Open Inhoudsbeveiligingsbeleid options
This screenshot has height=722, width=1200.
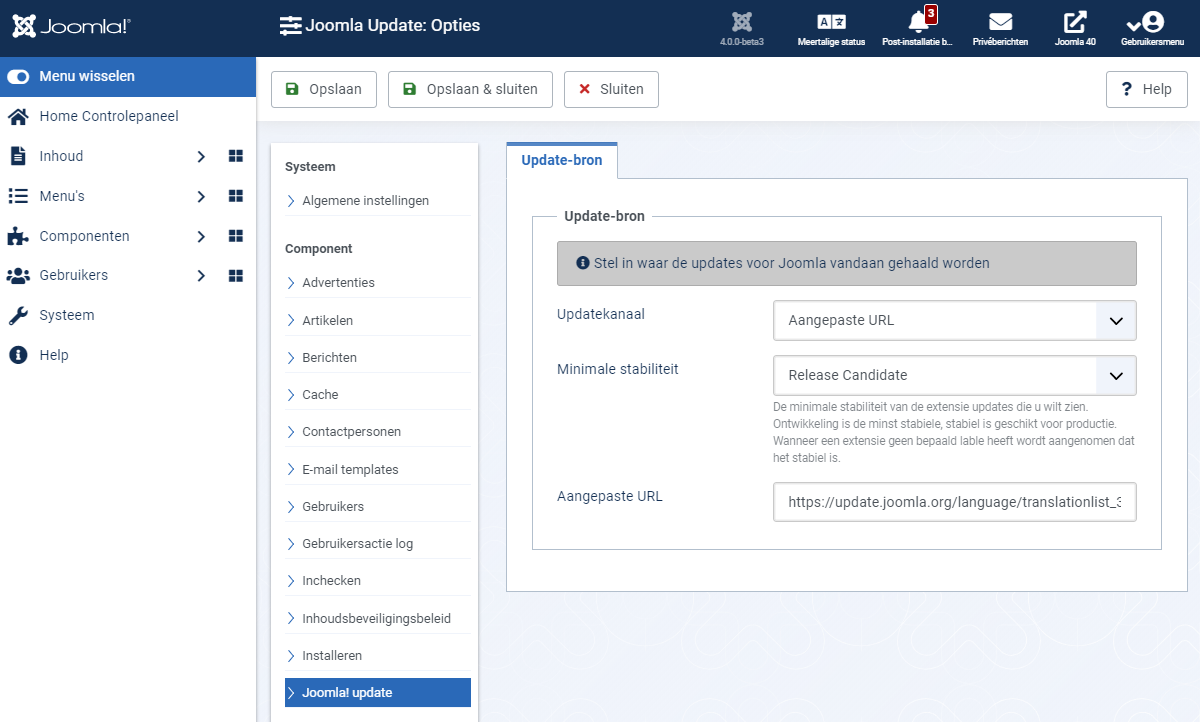pyautogui.click(x=378, y=619)
